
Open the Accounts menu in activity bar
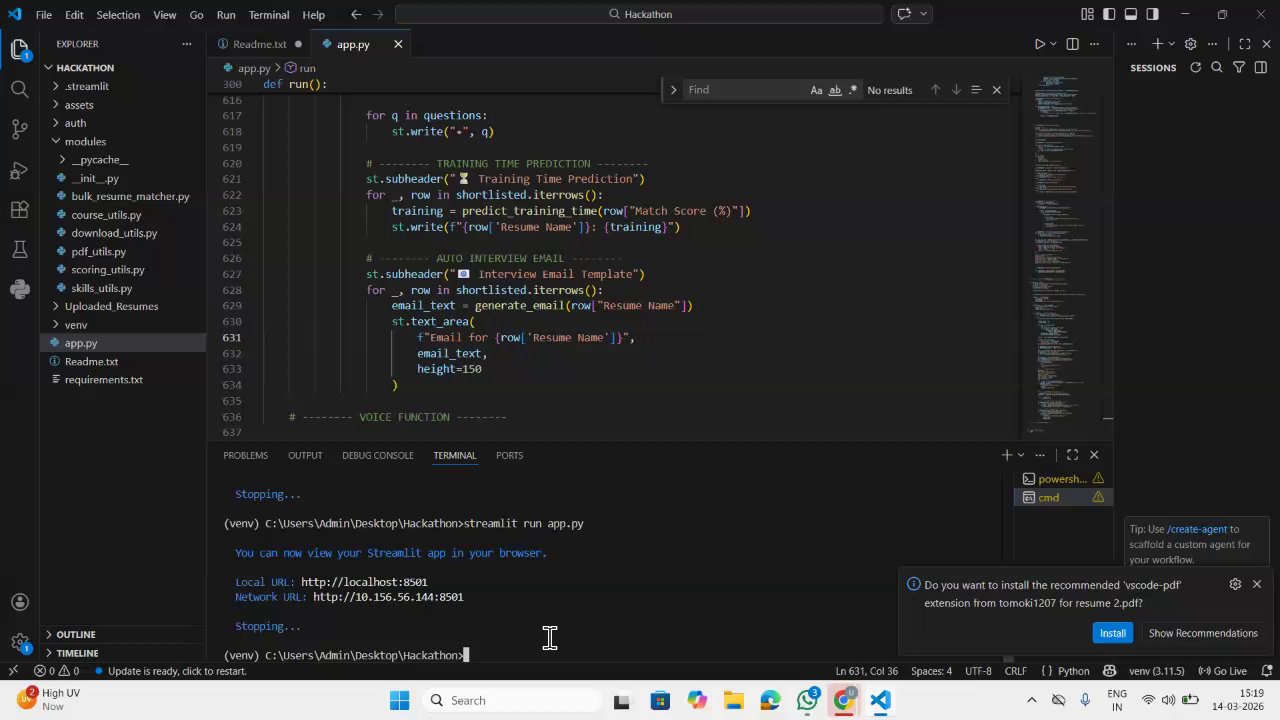pos(19,602)
